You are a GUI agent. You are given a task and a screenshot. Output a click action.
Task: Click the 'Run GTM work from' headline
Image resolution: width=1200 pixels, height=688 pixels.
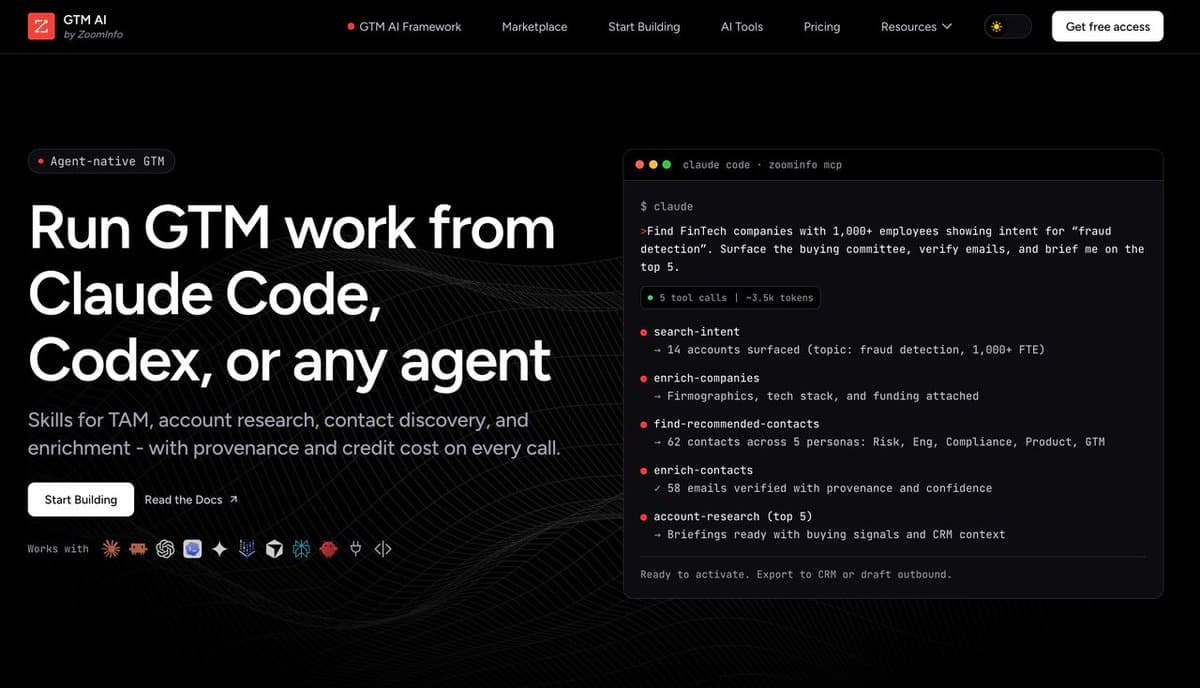pos(292,229)
